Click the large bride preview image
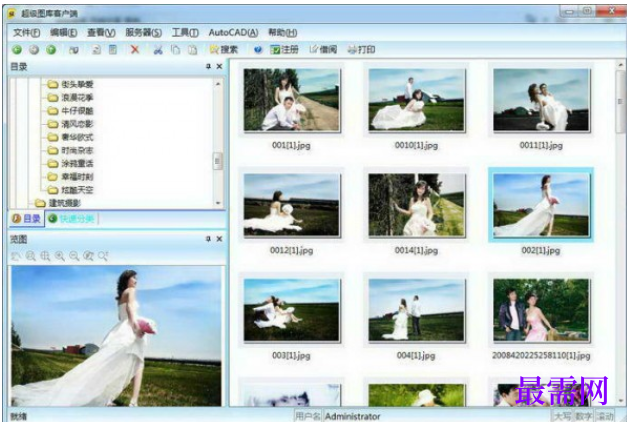Screen dimensions: 627x422 pyautogui.click(x=116, y=336)
